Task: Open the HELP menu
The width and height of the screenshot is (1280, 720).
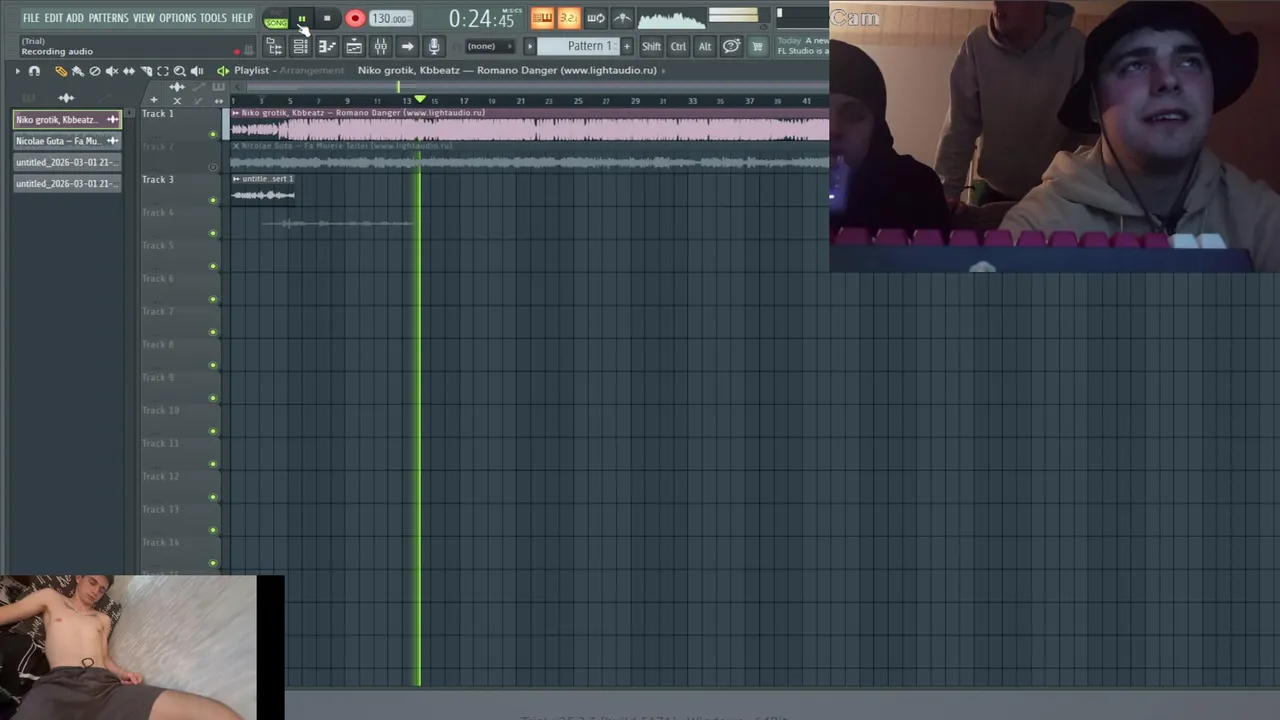Action: tap(242, 18)
